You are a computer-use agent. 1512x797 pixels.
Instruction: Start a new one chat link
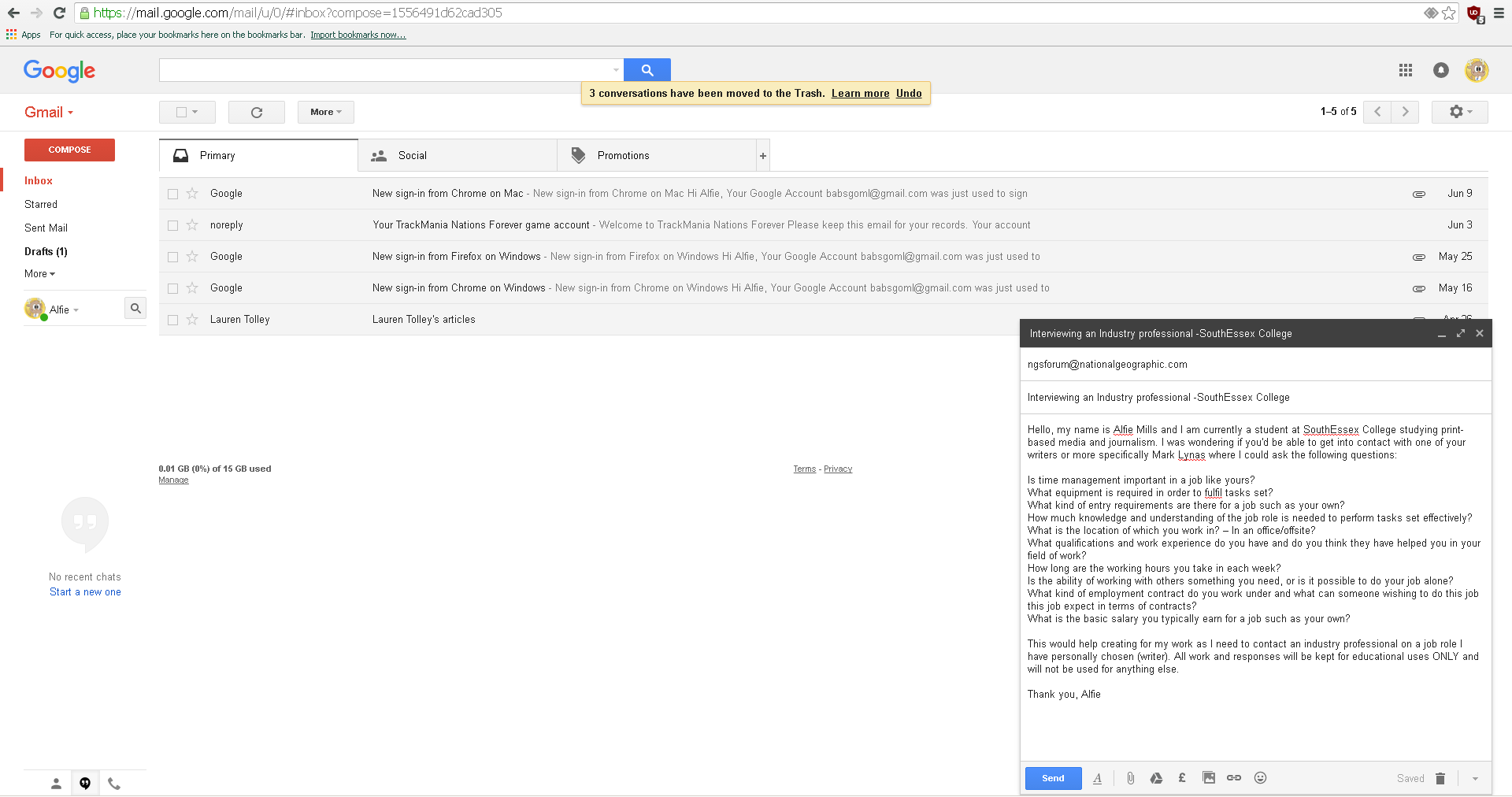click(x=85, y=592)
